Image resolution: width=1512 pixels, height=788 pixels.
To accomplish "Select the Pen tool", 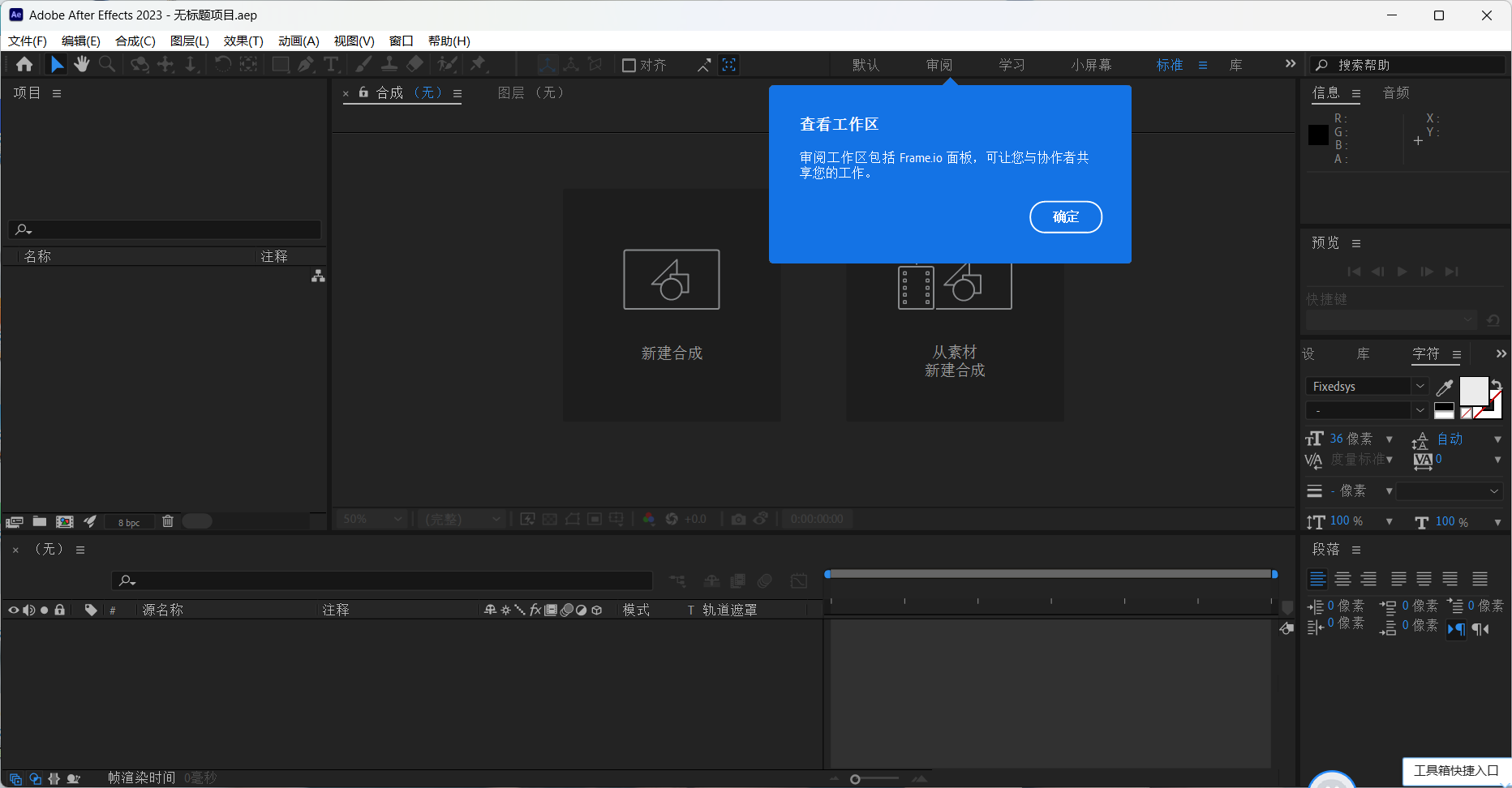I will [306, 65].
